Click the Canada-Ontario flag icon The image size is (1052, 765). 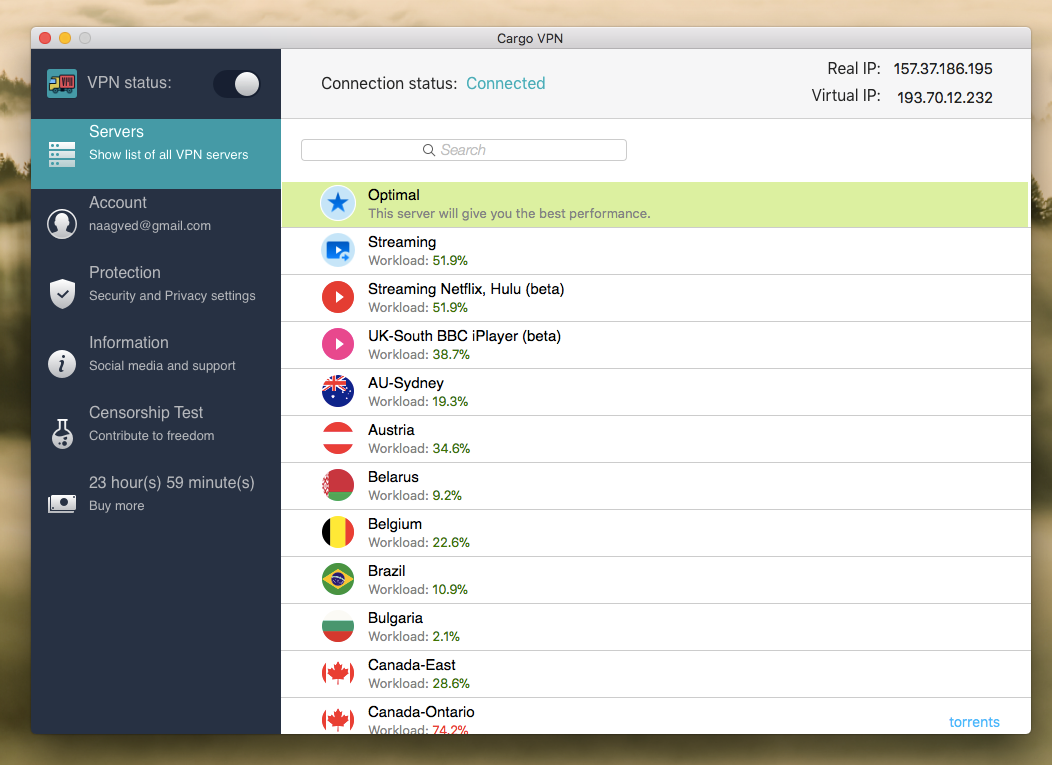coord(338,719)
